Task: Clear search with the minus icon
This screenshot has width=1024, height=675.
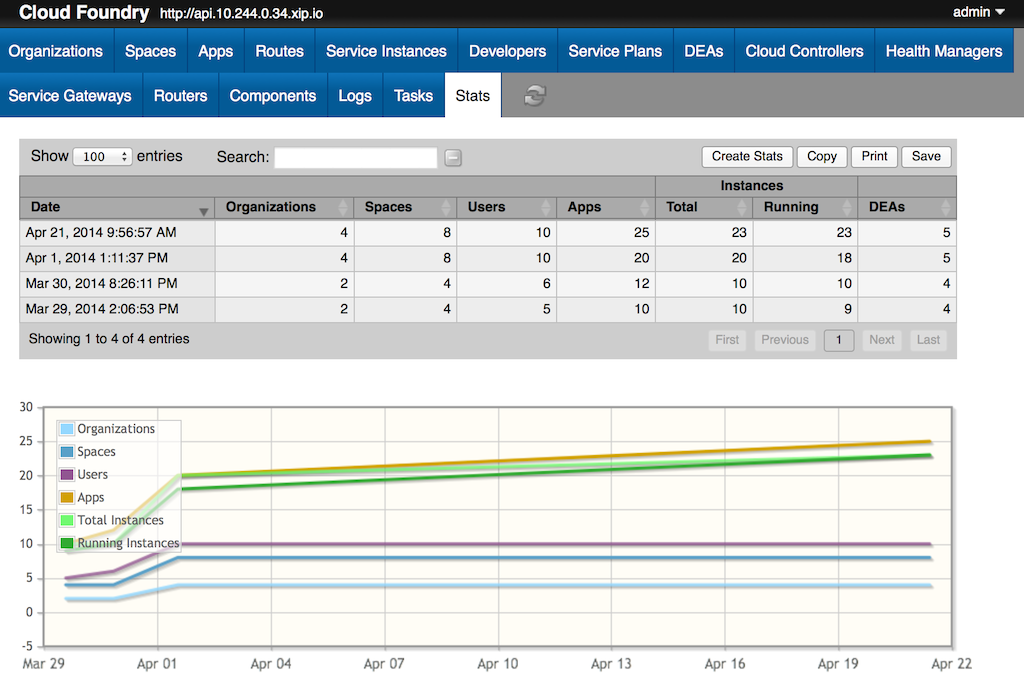Action: pyautogui.click(x=453, y=157)
